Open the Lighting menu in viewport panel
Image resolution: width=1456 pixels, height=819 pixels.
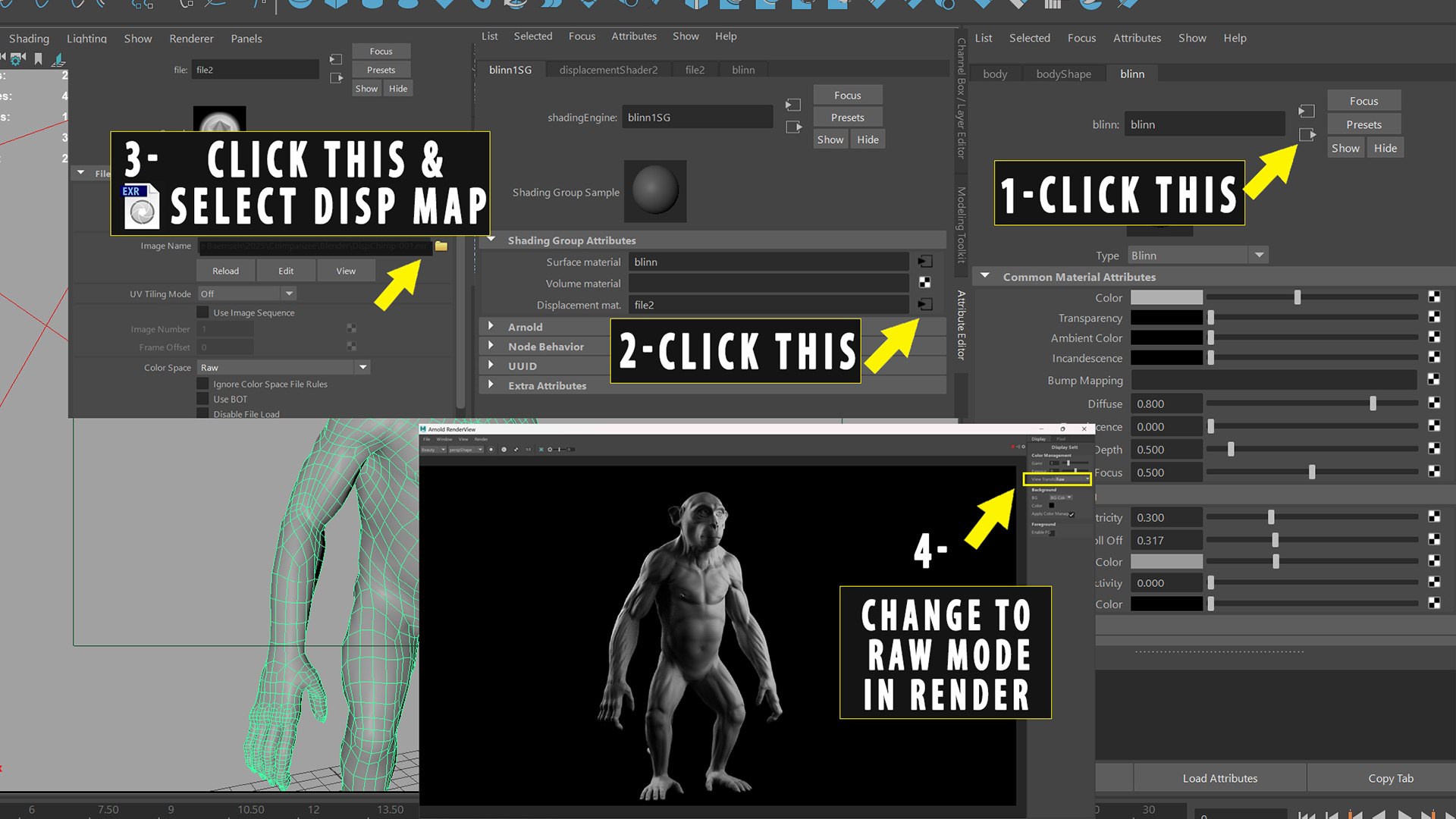86,39
